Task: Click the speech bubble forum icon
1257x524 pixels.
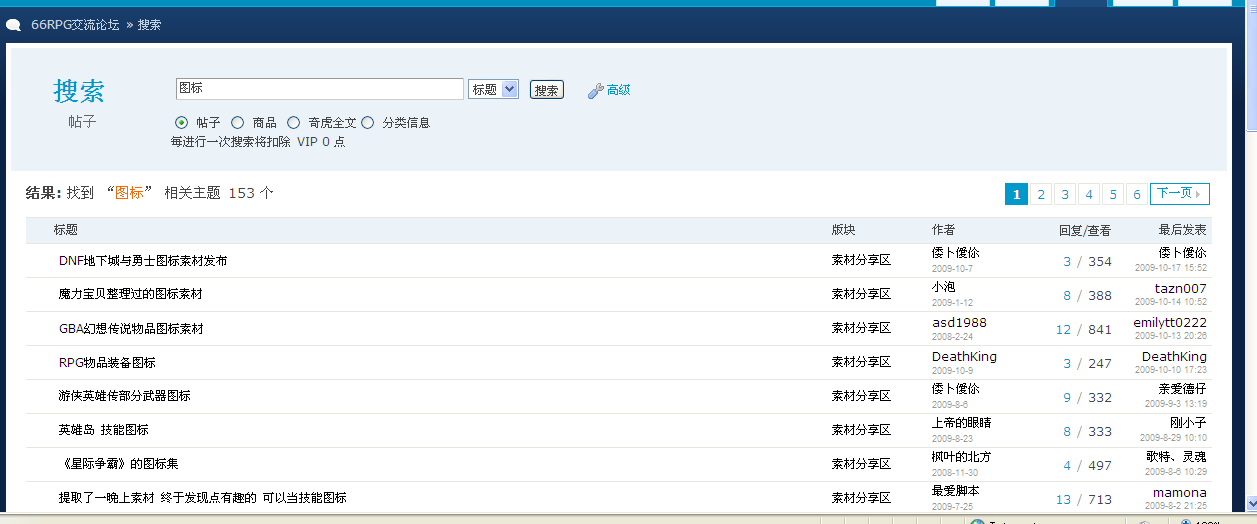Action: pyautogui.click(x=14, y=25)
